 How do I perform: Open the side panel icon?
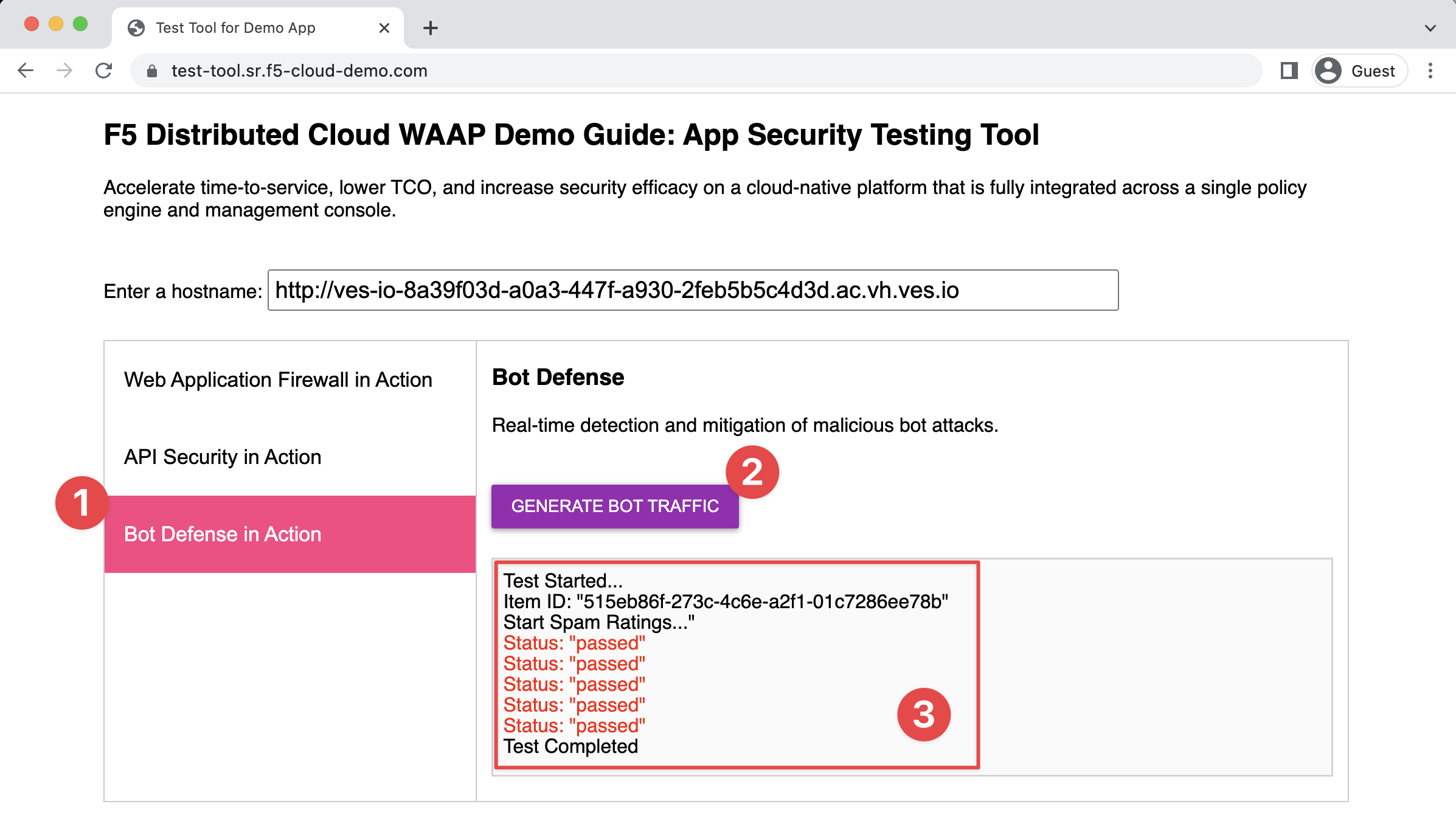(1289, 71)
